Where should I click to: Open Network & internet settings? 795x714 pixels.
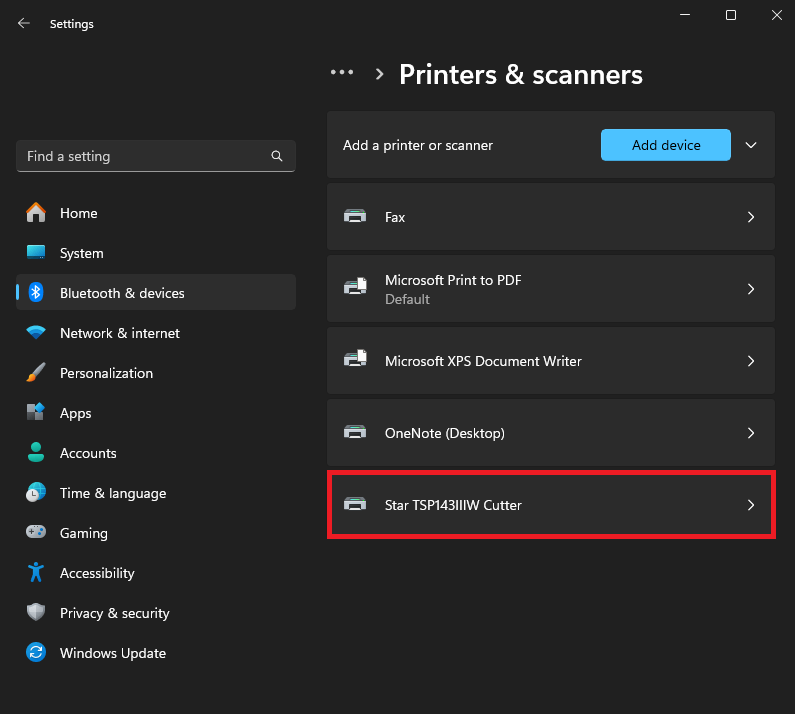pos(156,333)
